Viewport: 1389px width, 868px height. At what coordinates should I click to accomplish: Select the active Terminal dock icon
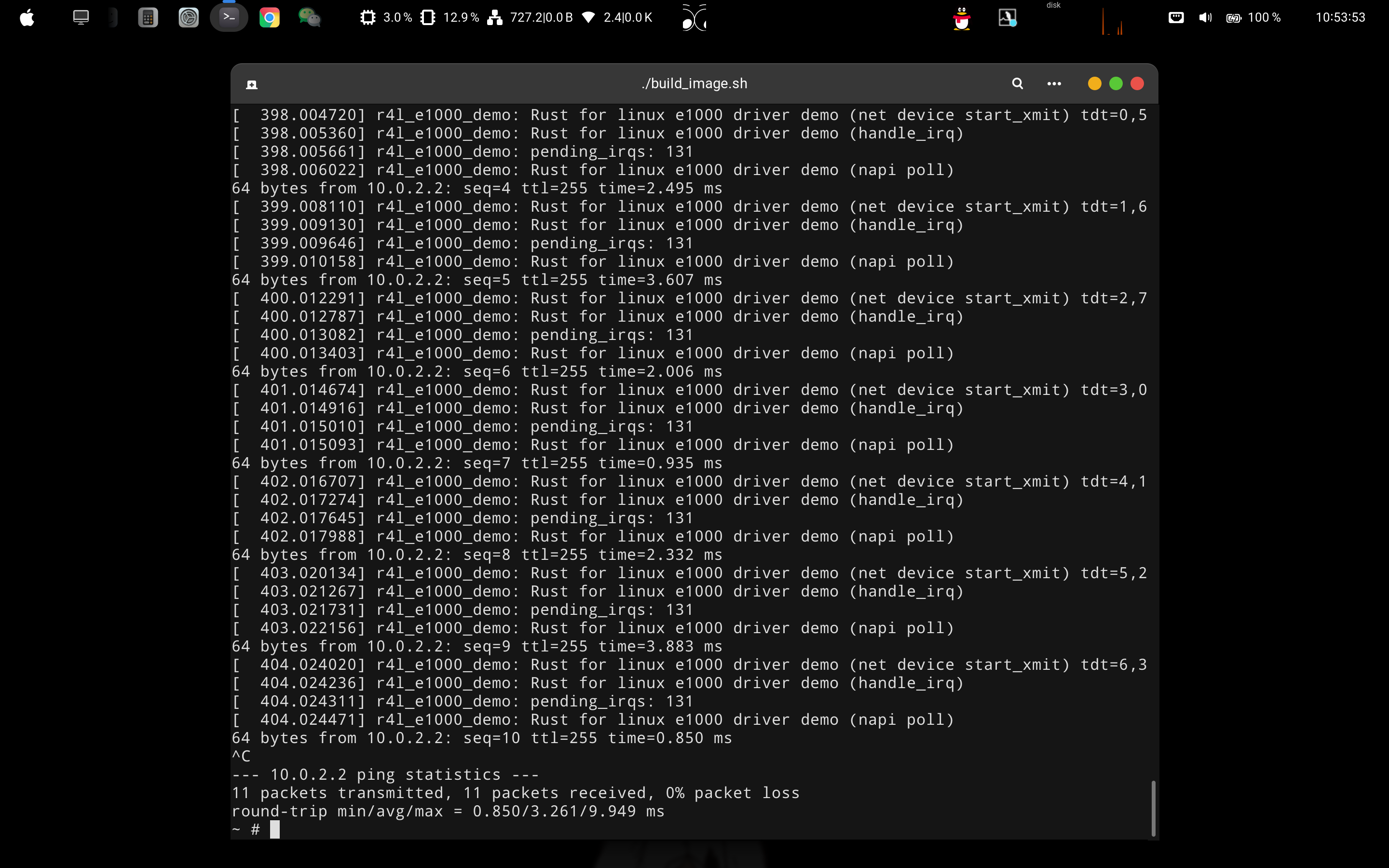[229, 18]
